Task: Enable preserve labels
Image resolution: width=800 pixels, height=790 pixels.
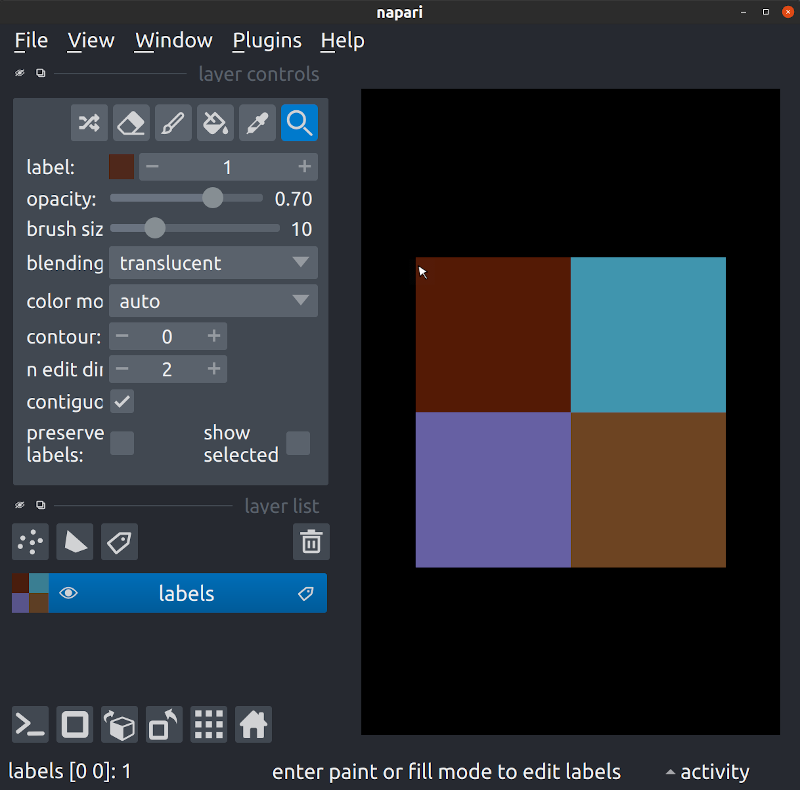Action: 121,443
